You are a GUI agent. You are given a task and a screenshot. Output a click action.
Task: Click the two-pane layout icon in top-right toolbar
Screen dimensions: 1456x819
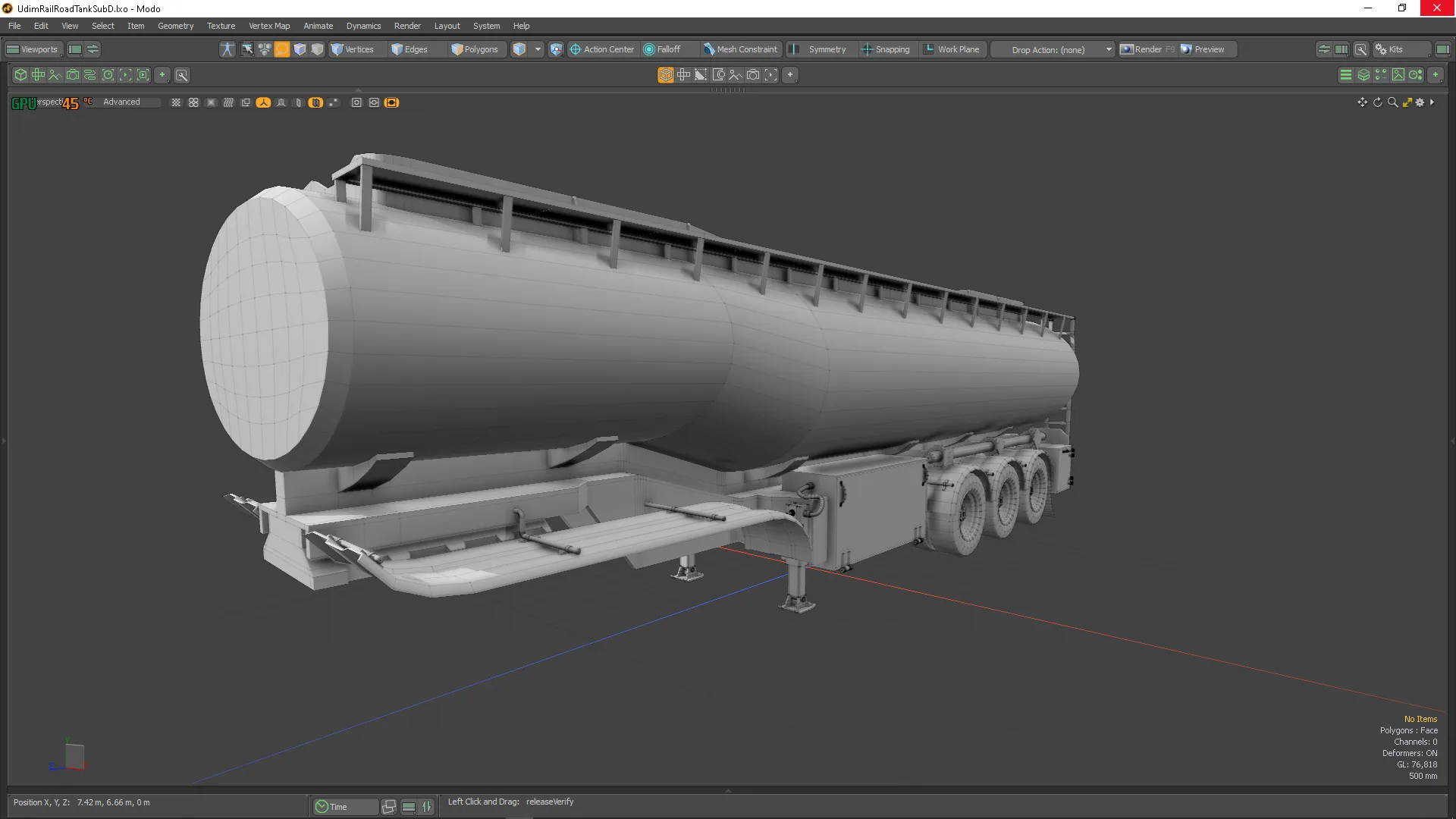click(x=1341, y=49)
